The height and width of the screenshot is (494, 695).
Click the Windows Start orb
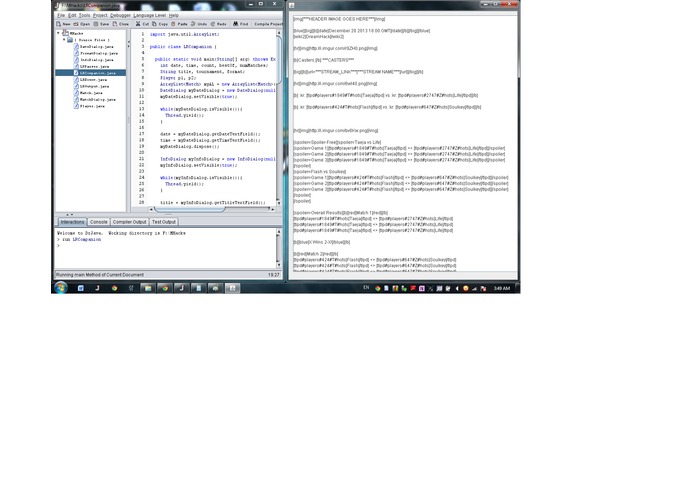pyautogui.click(x=61, y=288)
